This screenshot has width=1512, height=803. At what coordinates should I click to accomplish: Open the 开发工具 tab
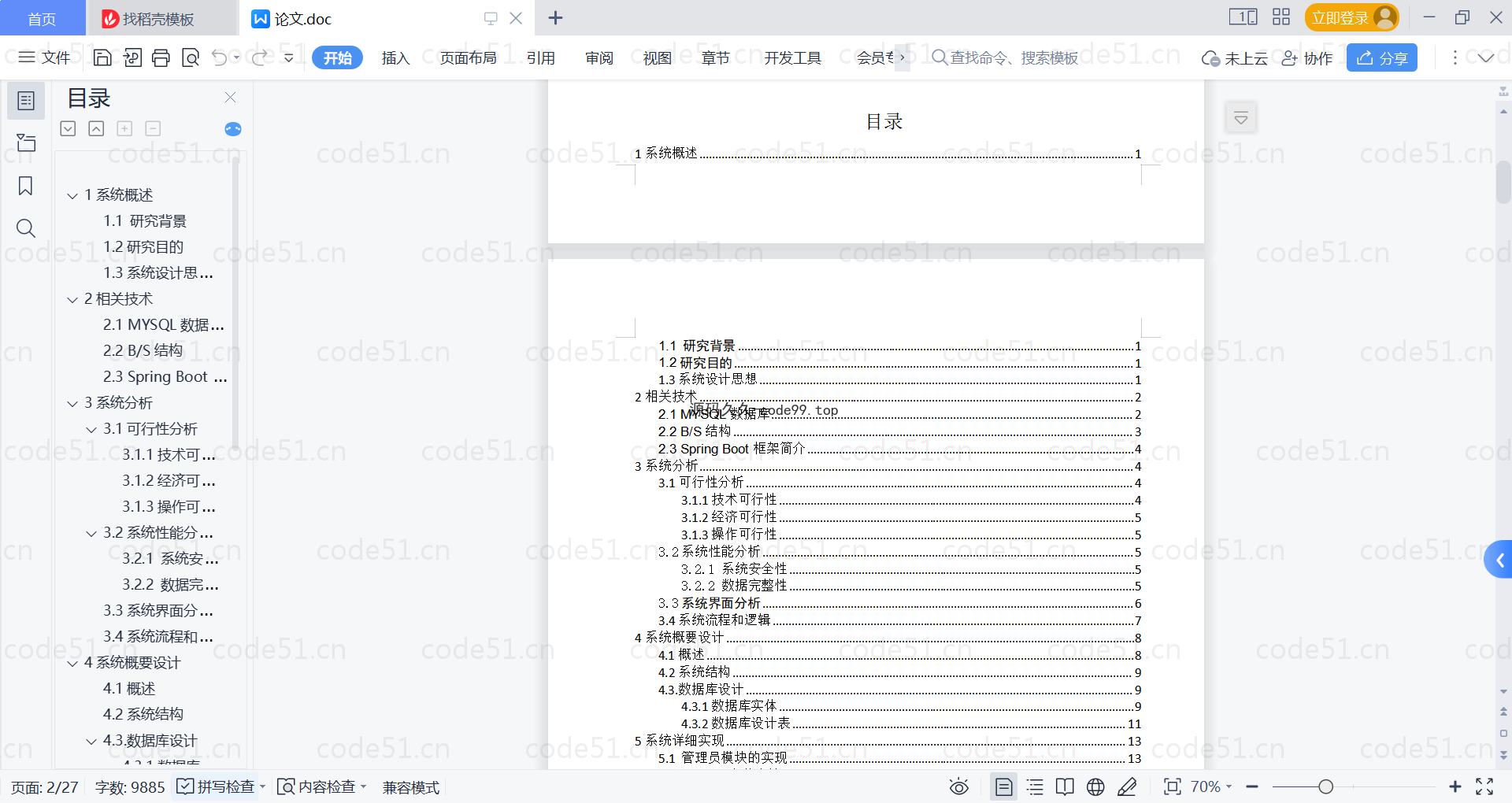[792, 57]
